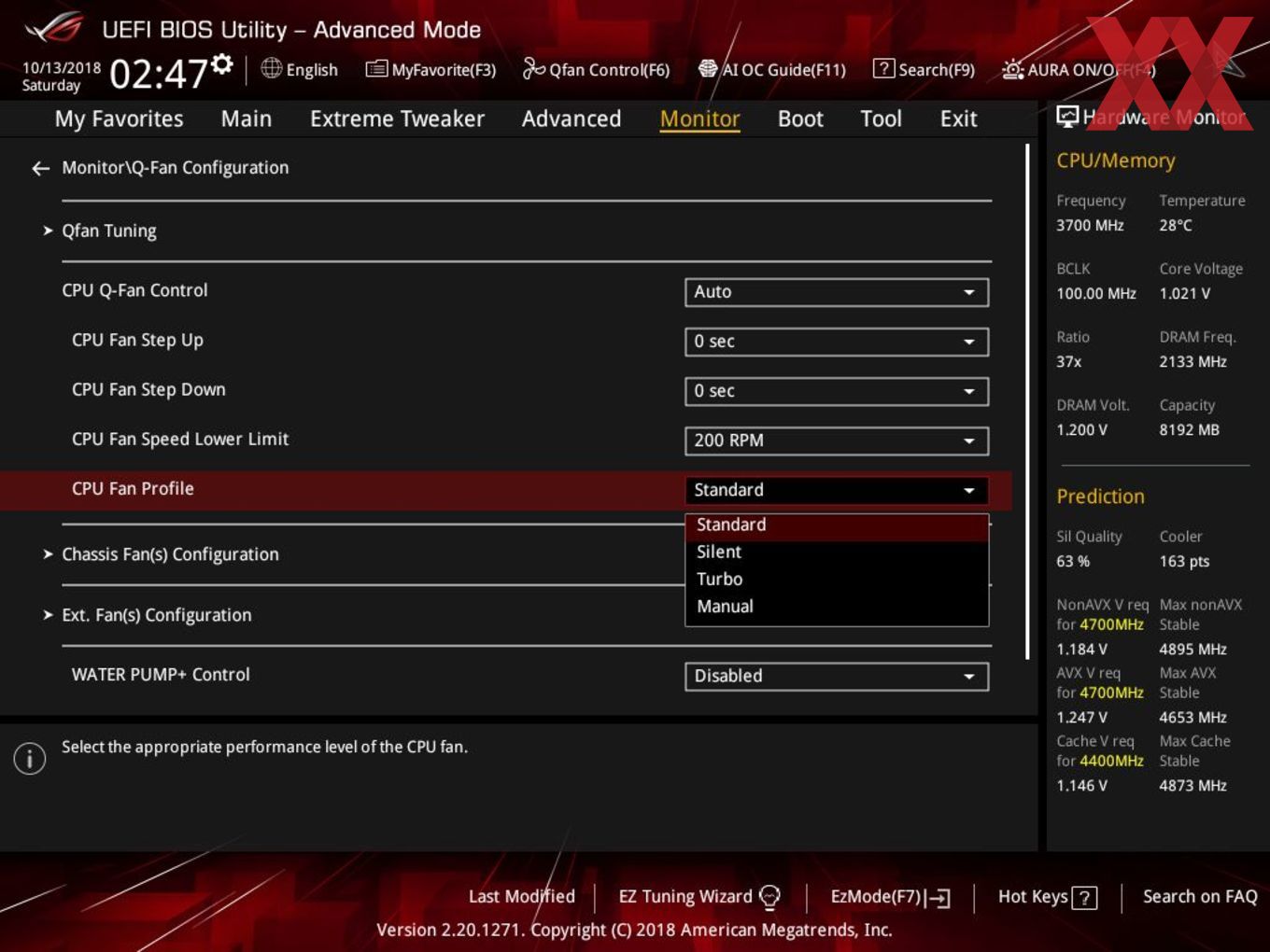Screen dimensions: 1270x952
Task: Open CPU Fan Speed Lower Limit dropdown
Action: pos(837,441)
